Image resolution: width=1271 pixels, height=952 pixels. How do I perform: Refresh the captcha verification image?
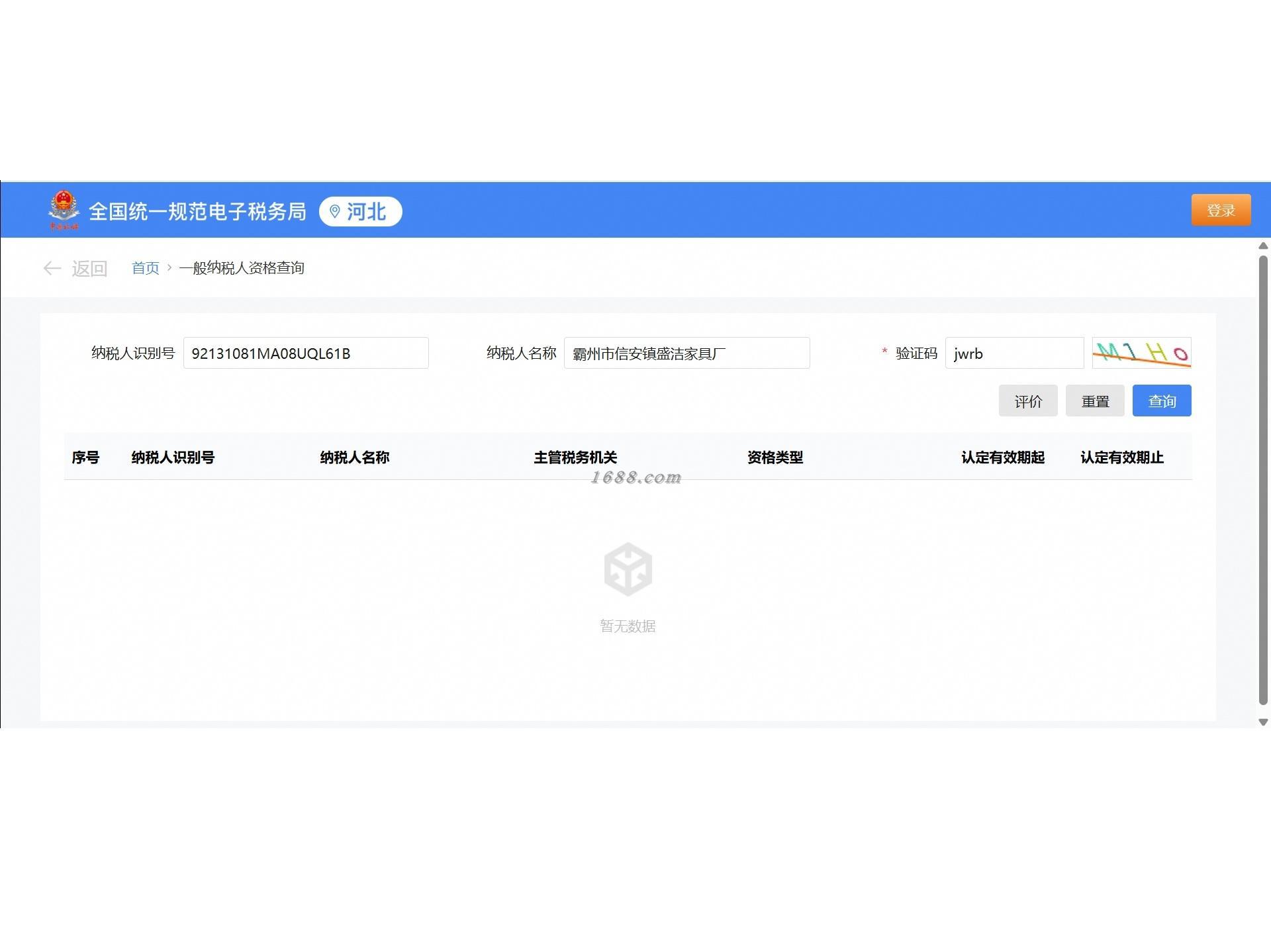click(1141, 353)
